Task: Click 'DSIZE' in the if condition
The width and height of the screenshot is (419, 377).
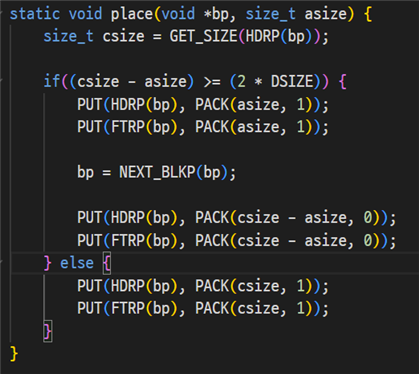Action: pyautogui.click(x=292, y=81)
